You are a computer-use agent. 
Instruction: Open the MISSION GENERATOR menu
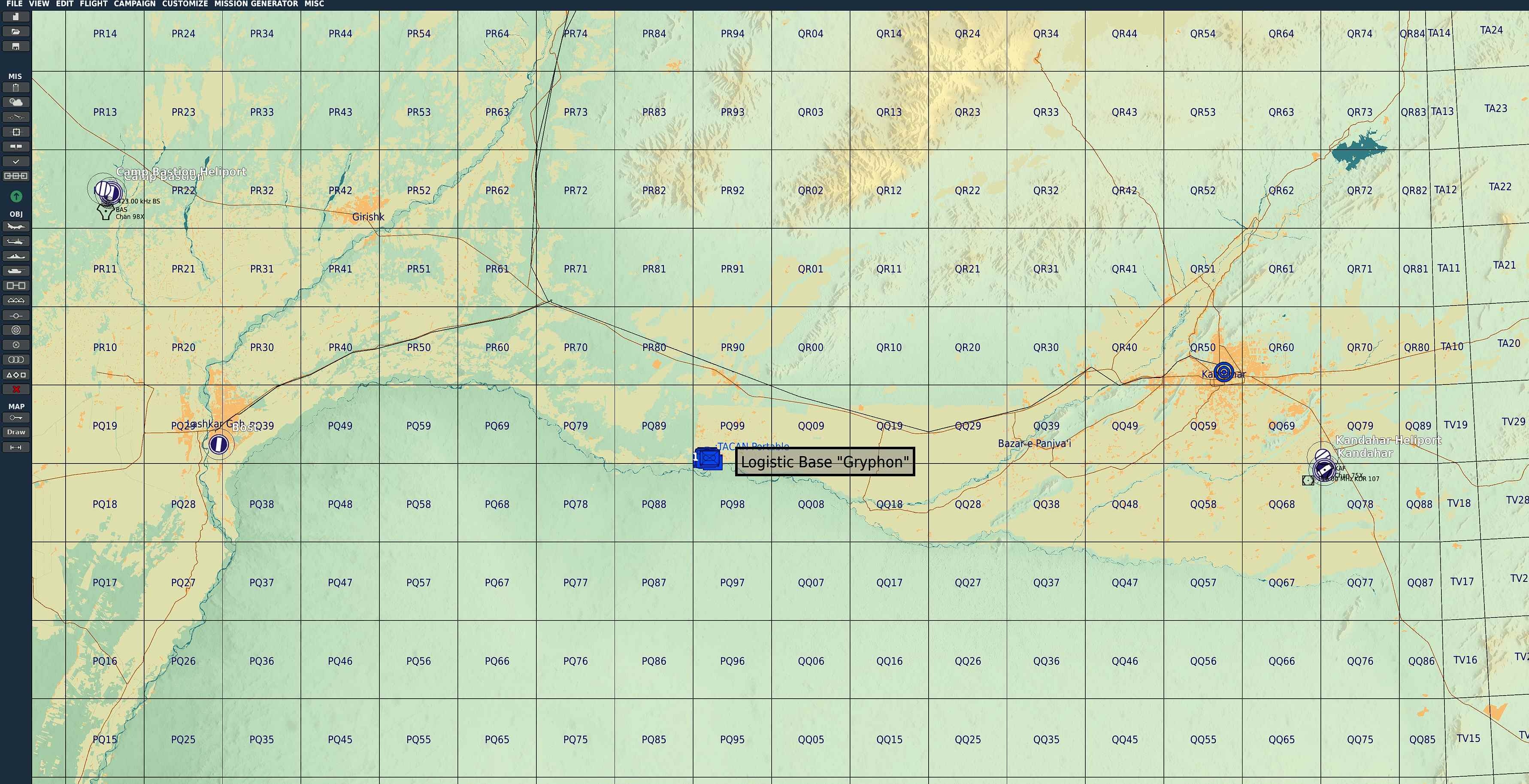coord(256,4)
